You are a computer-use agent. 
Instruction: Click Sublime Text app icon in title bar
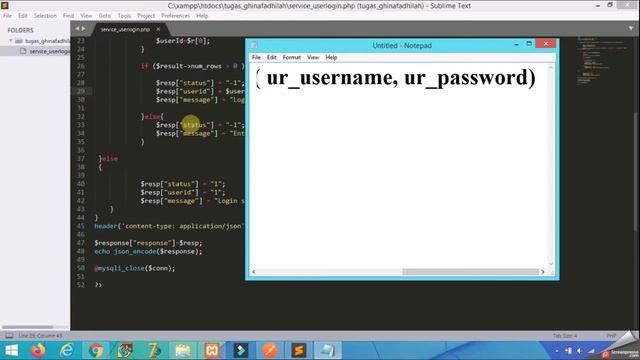coord(4,5)
